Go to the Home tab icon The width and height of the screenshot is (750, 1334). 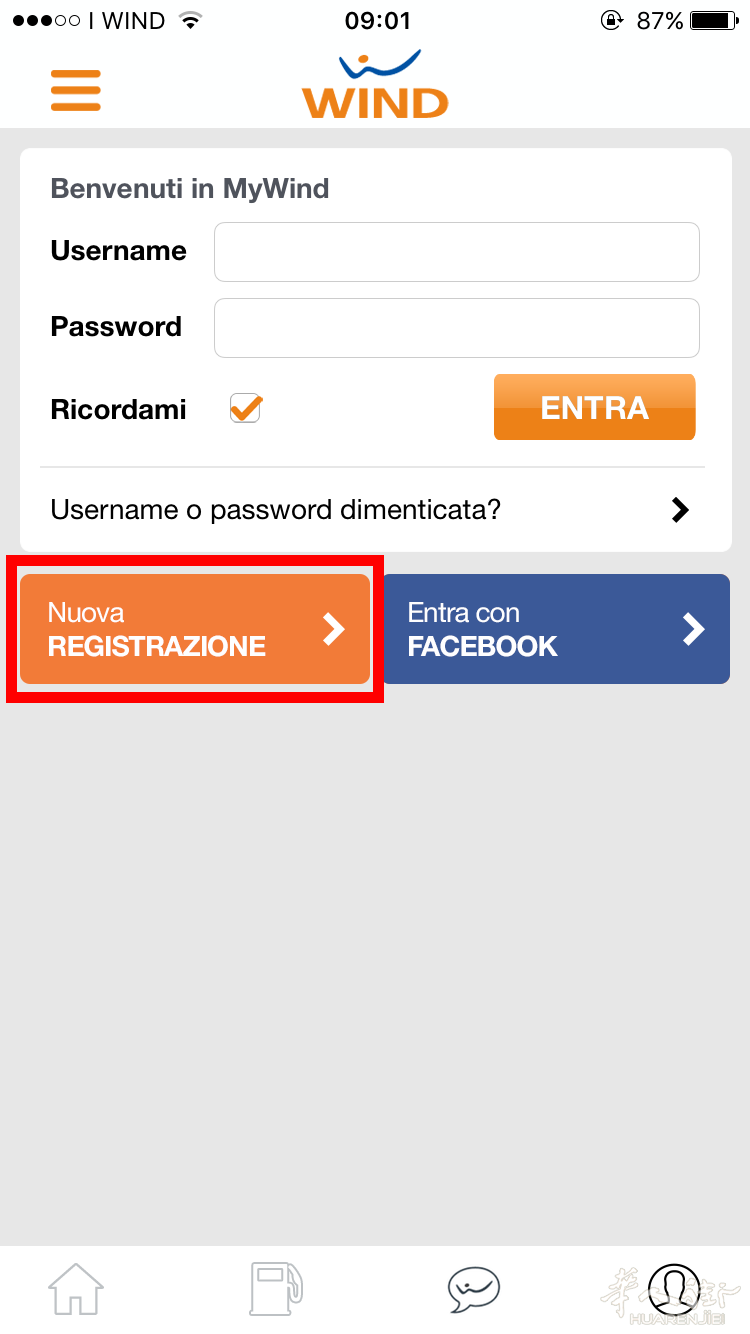point(77,1288)
